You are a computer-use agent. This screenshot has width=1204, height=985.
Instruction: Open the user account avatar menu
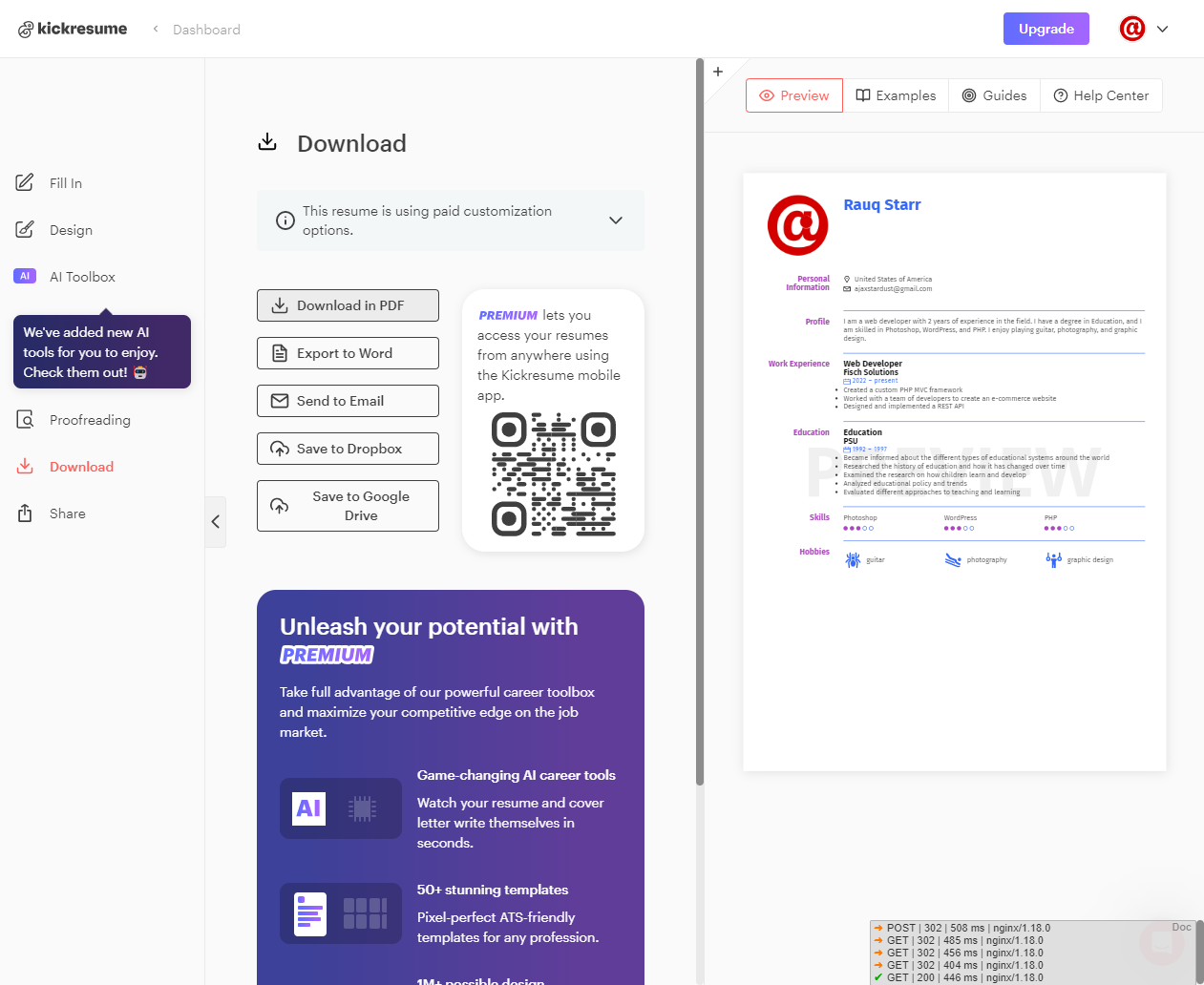click(1132, 29)
